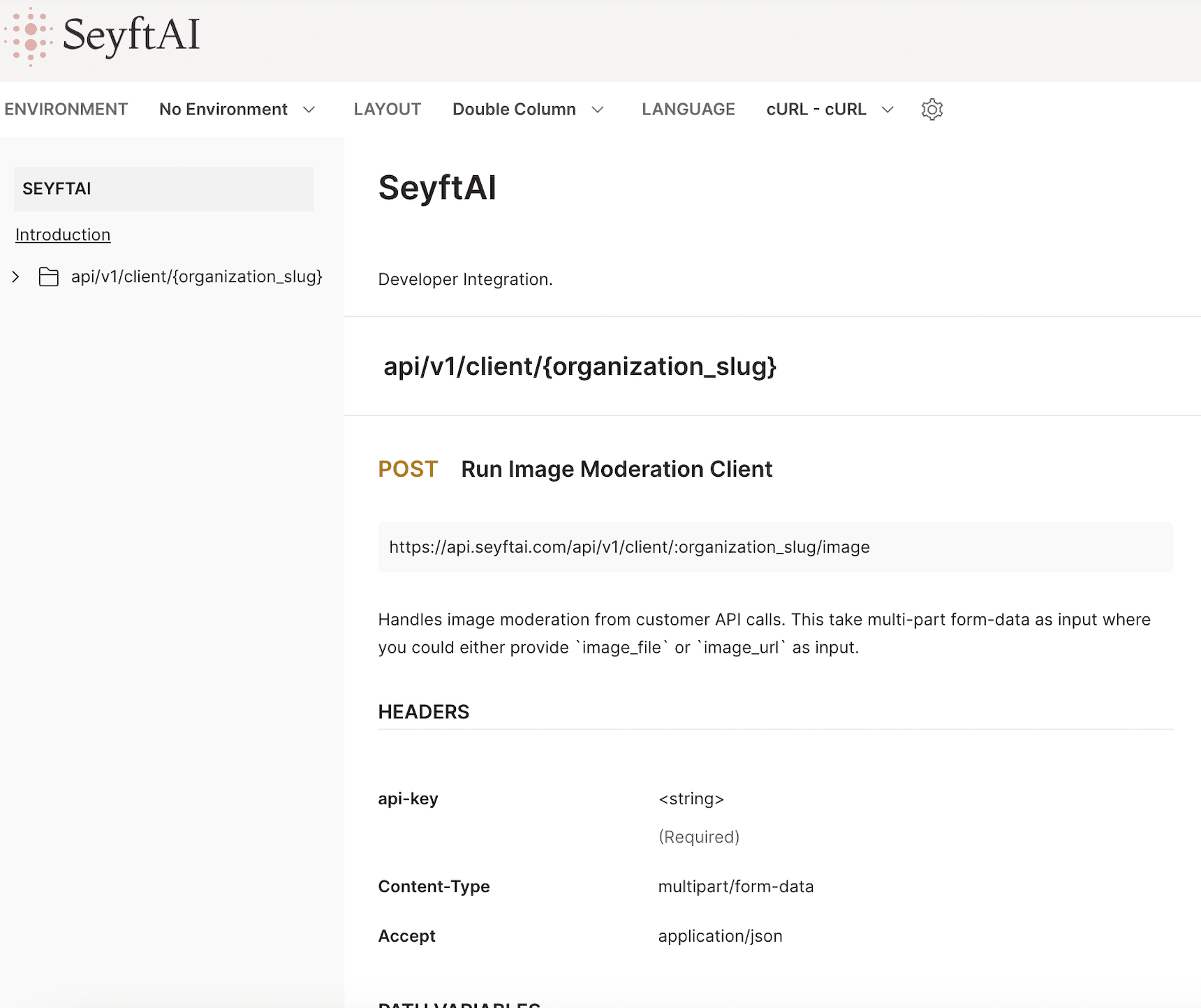Click the api/v1/client/{organization_slug} section title

[x=580, y=366]
